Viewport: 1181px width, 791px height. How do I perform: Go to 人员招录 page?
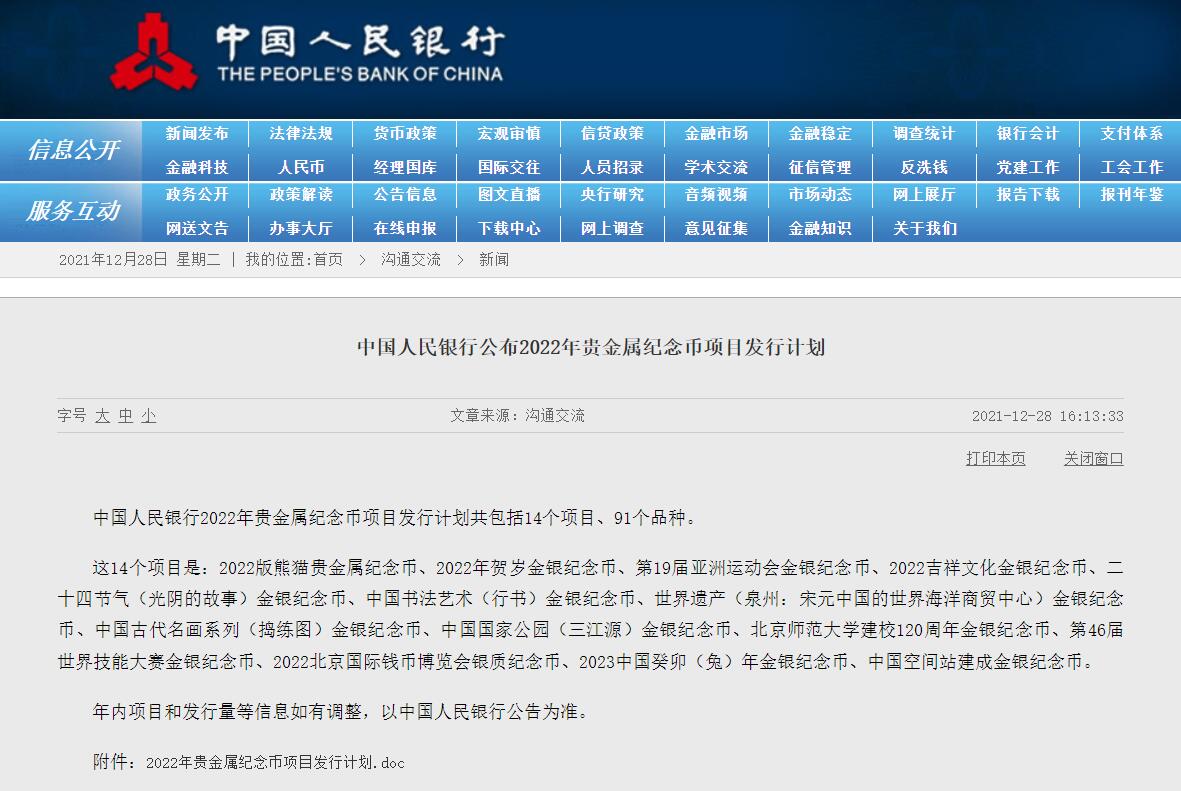612,167
